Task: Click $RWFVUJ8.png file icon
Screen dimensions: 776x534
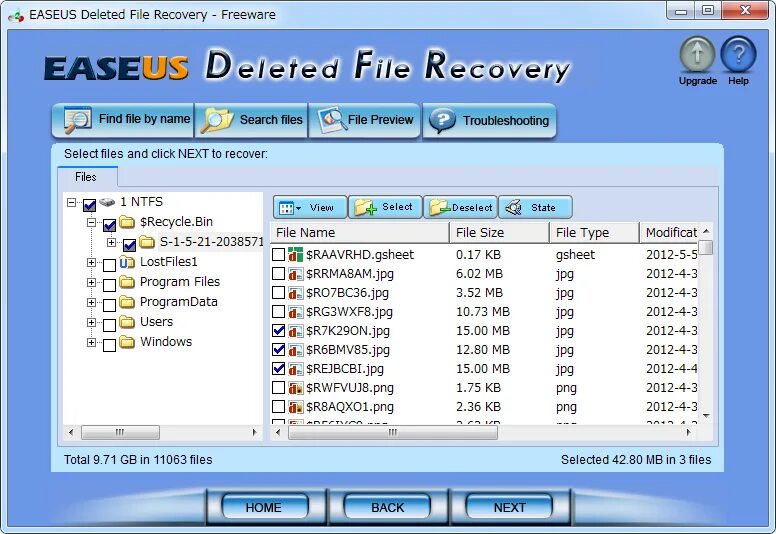Action: pyautogui.click(x=295, y=388)
